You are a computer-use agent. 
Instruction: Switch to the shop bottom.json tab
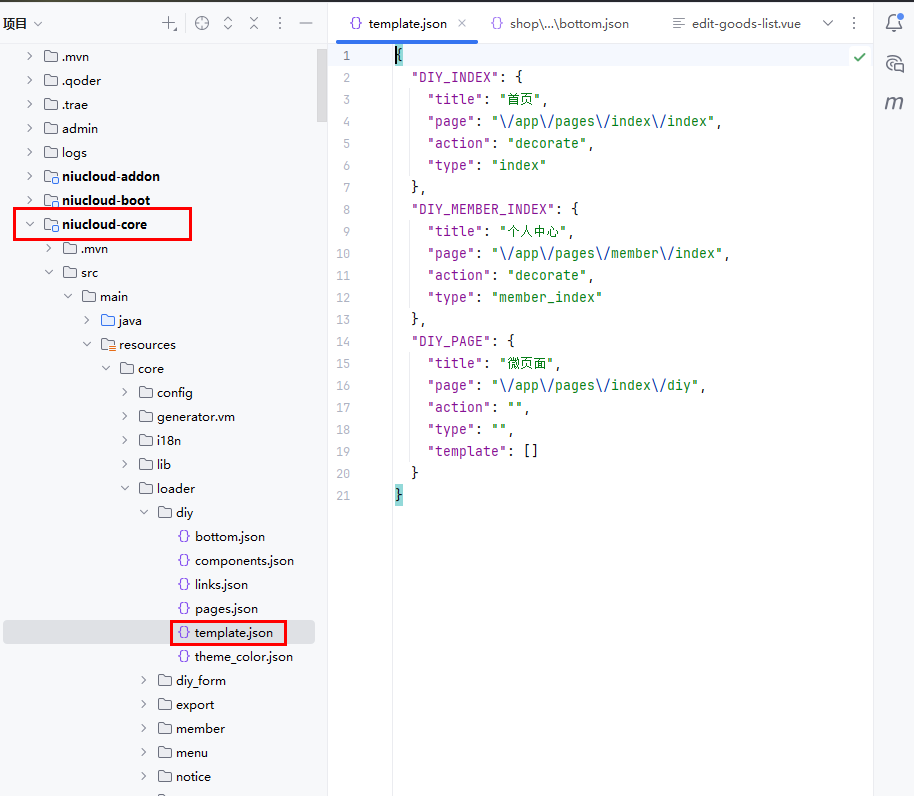tap(560, 23)
